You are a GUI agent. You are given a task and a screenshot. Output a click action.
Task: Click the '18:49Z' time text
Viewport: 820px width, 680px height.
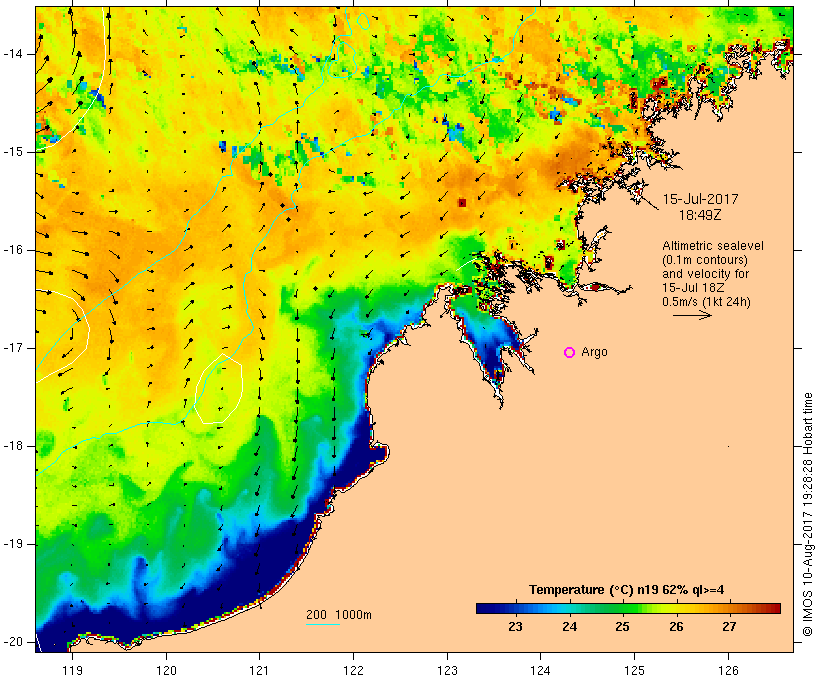click(700, 215)
